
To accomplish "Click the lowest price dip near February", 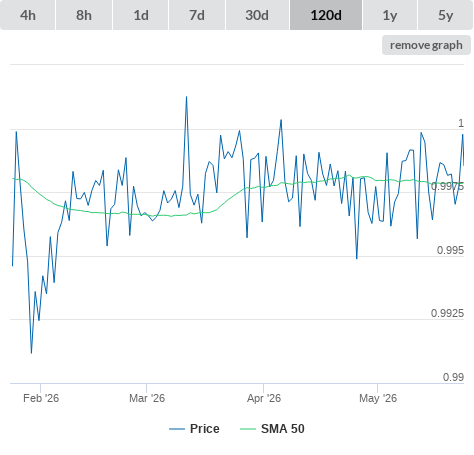I will pos(31,353).
